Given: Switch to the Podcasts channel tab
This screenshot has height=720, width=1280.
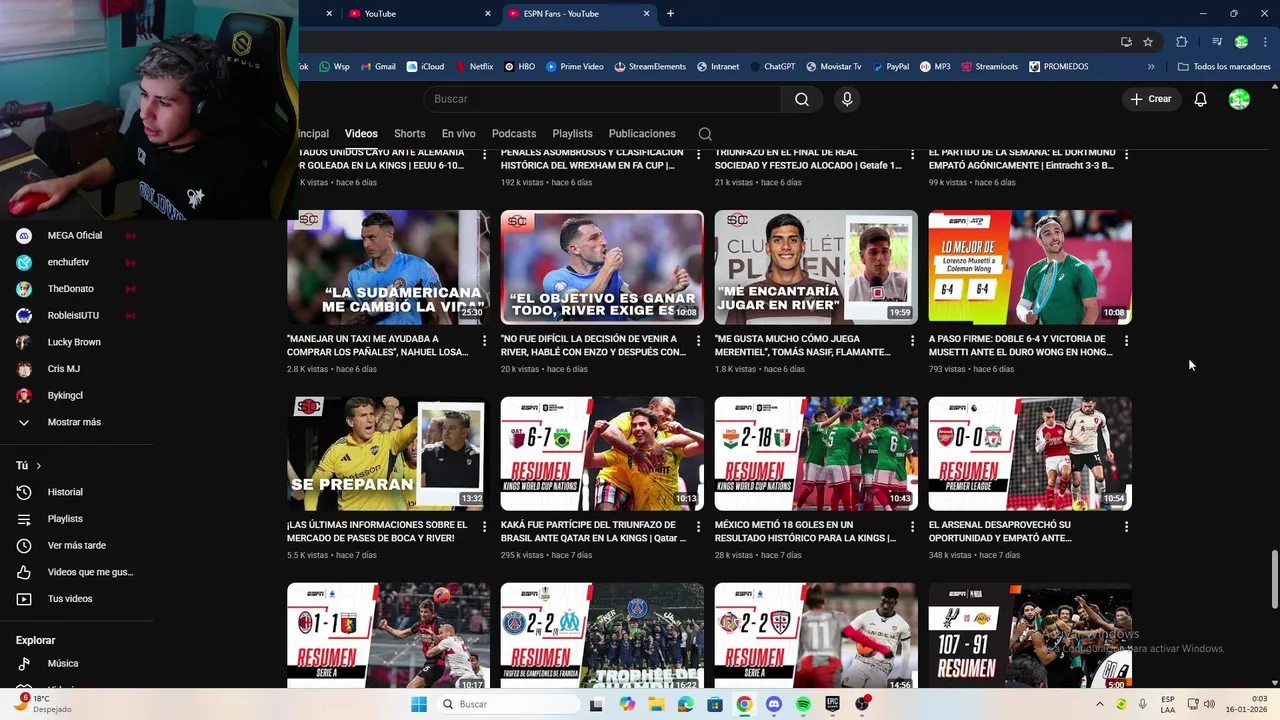Looking at the screenshot, I should [514, 134].
